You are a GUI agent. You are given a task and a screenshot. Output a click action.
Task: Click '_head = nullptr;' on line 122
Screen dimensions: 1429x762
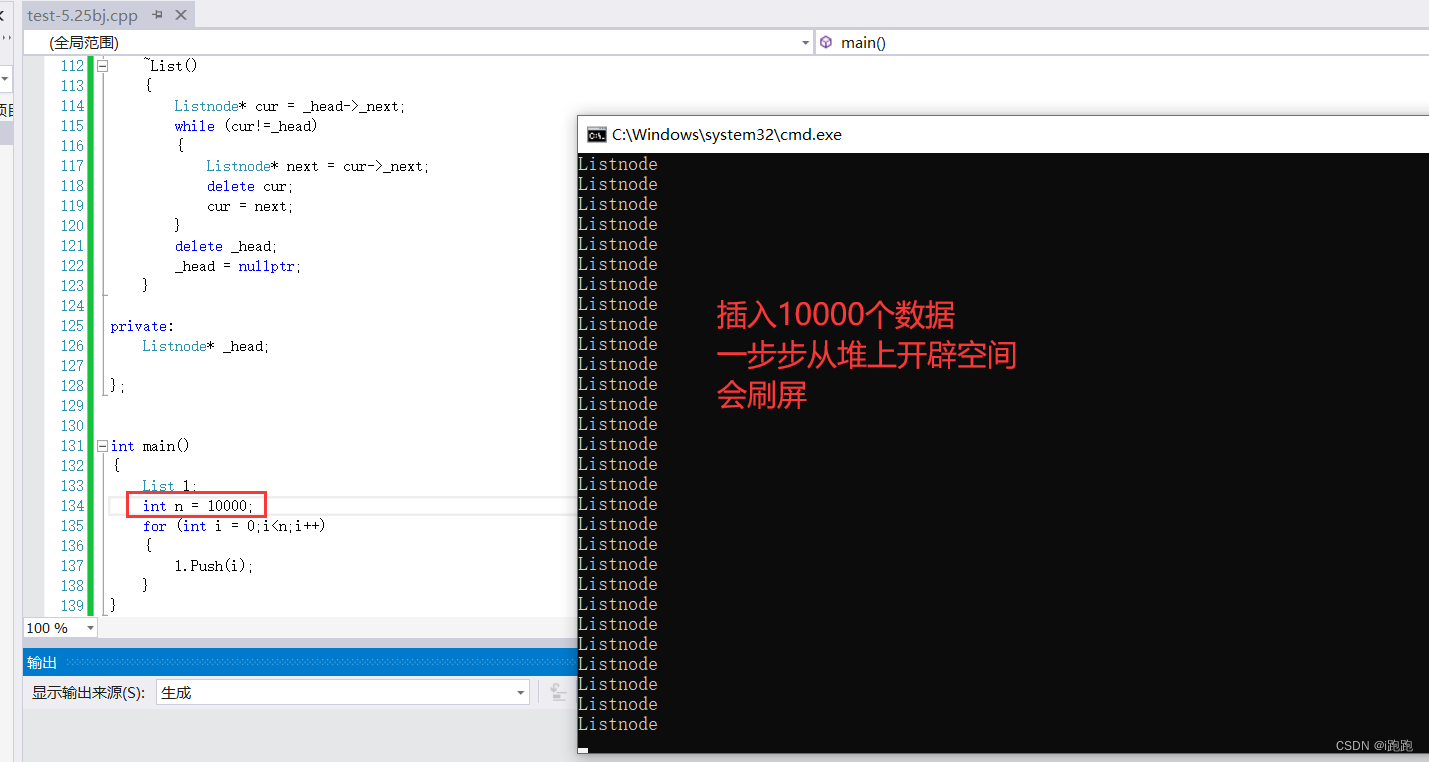pos(238,266)
